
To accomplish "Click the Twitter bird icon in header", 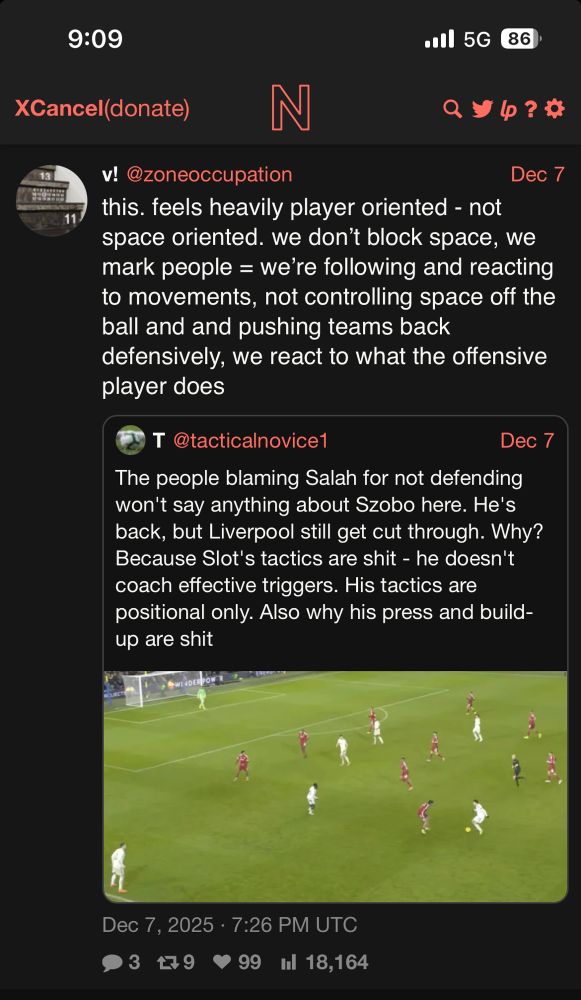I will point(482,109).
